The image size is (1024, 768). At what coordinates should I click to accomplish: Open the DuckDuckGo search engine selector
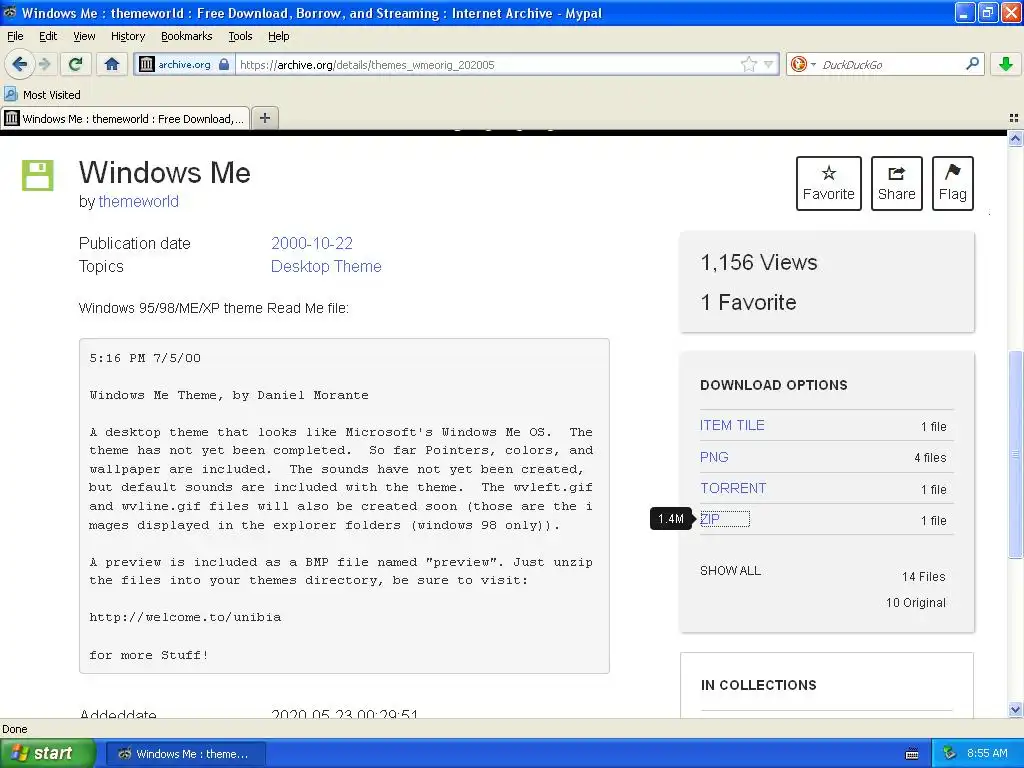[803, 64]
